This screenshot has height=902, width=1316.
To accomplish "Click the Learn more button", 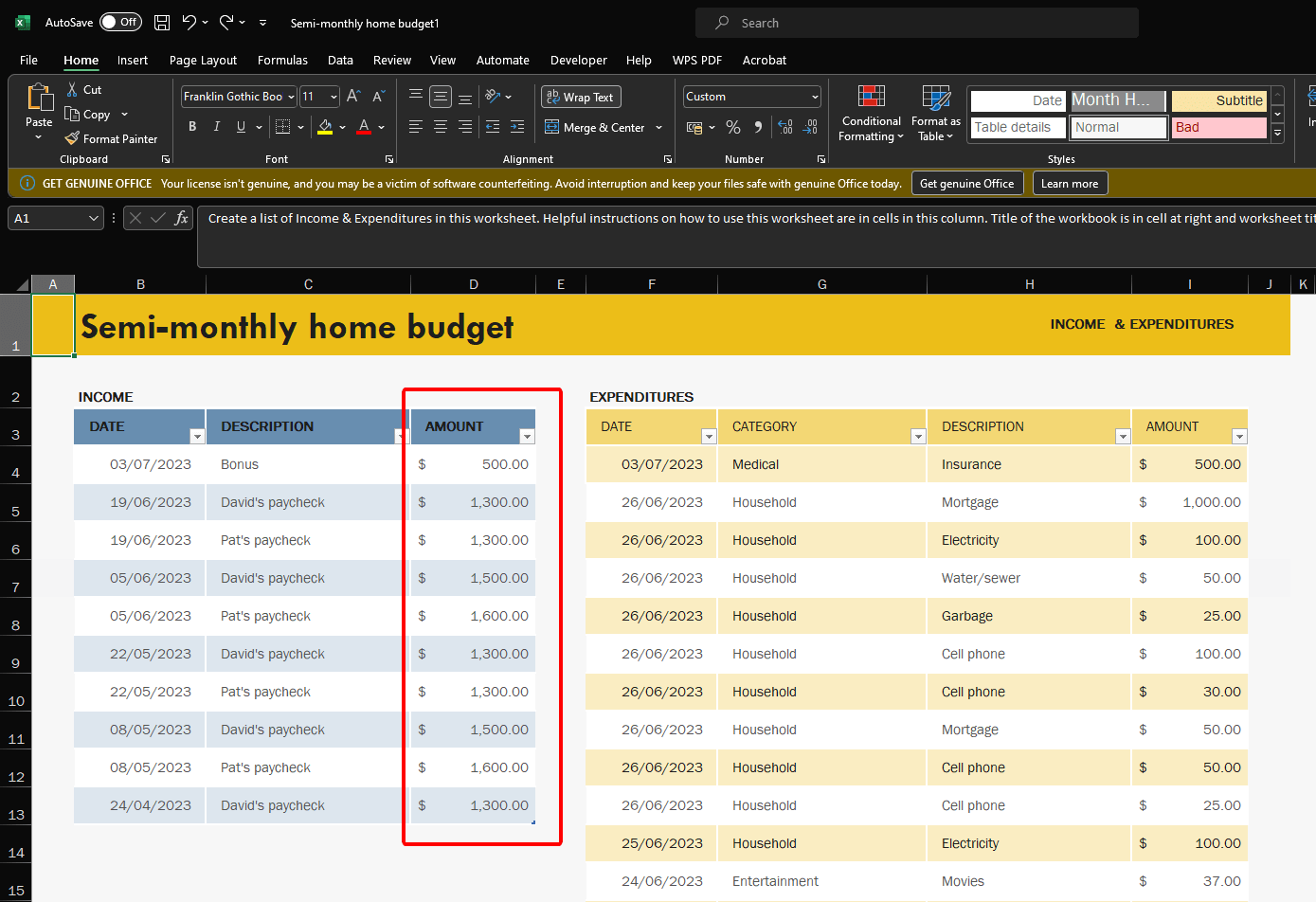I will (1069, 184).
